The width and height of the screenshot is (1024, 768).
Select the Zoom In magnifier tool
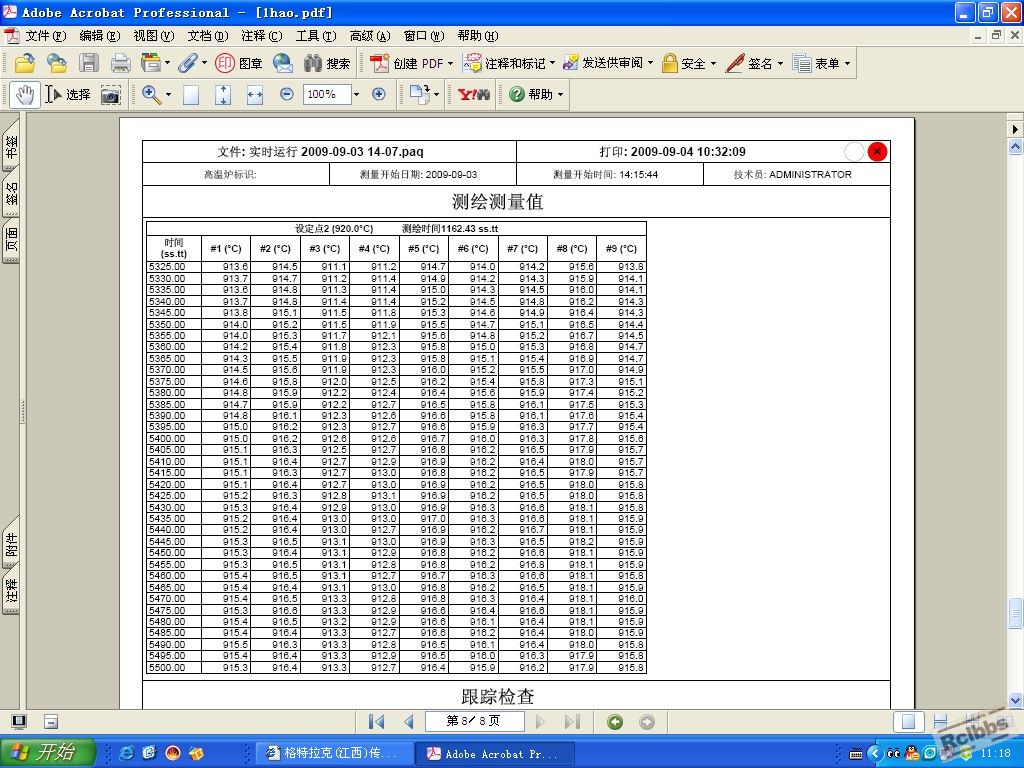point(151,95)
